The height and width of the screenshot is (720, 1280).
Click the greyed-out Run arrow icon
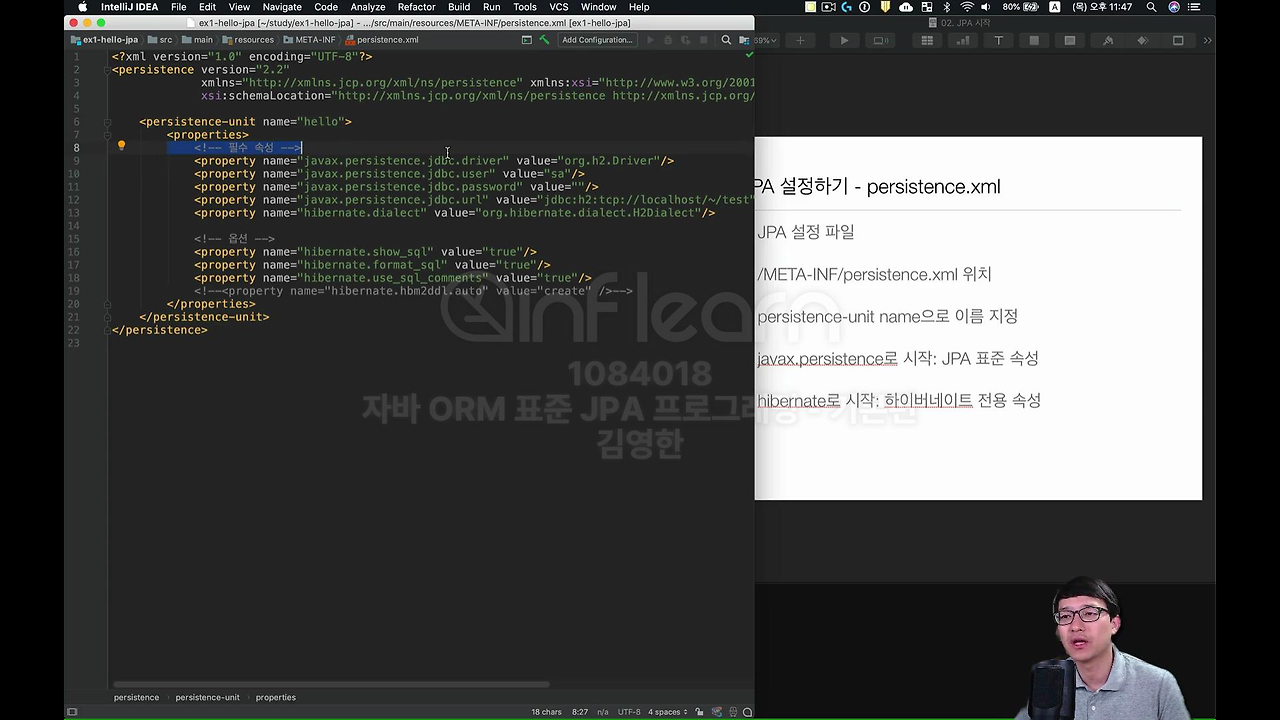point(650,40)
